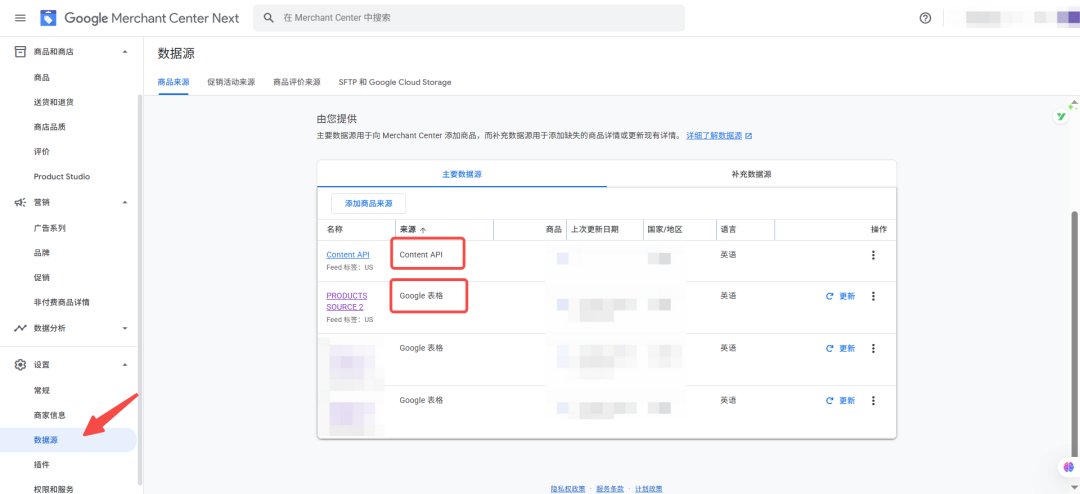Click the search magnifier icon
The image size is (1080, 494).
point(269,18)
